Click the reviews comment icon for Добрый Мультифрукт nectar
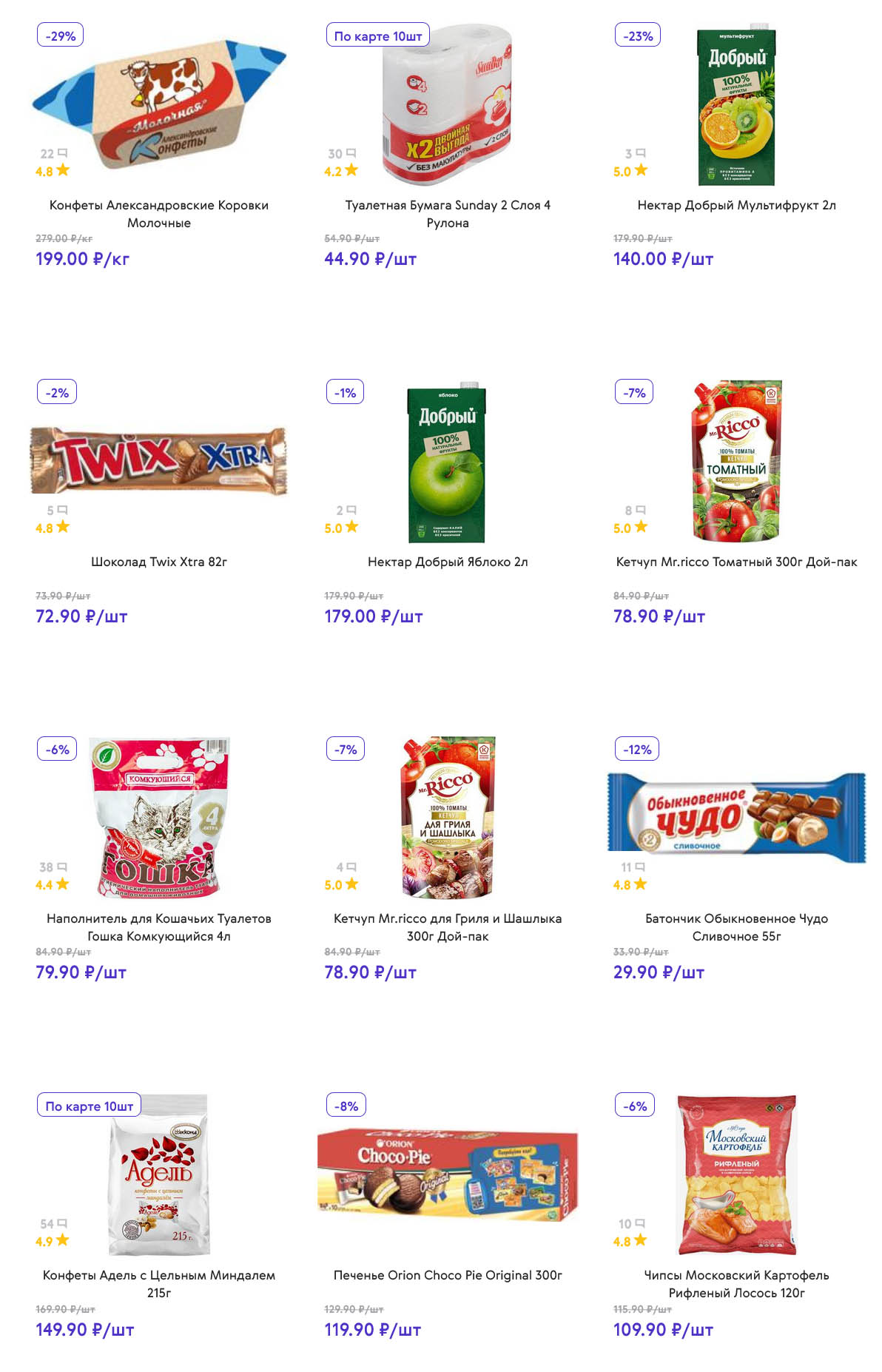The width and height of the screenshot is (882, 1372). [x=641, y=153]
